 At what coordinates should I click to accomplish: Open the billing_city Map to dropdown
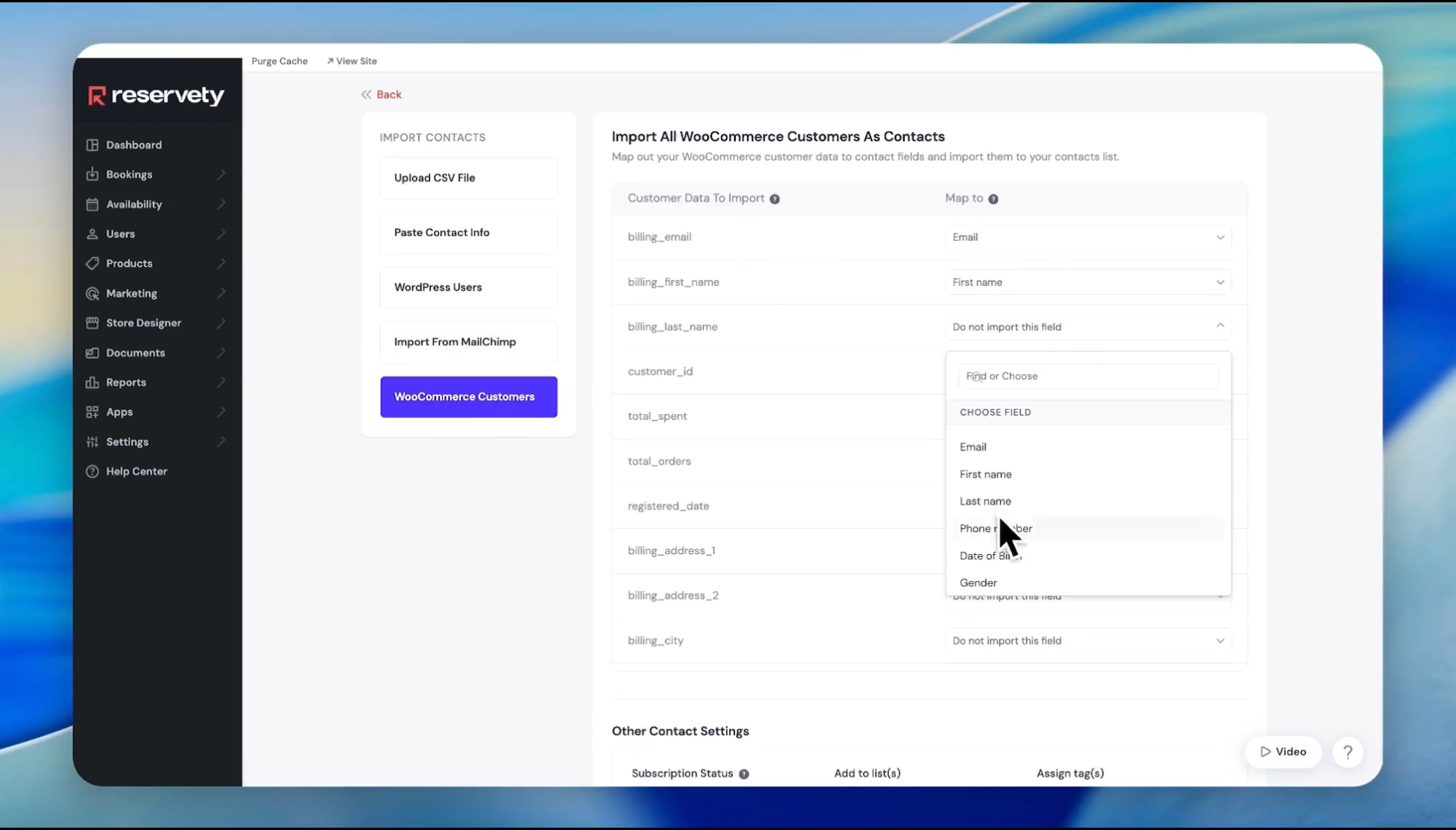coord(1088,641)
